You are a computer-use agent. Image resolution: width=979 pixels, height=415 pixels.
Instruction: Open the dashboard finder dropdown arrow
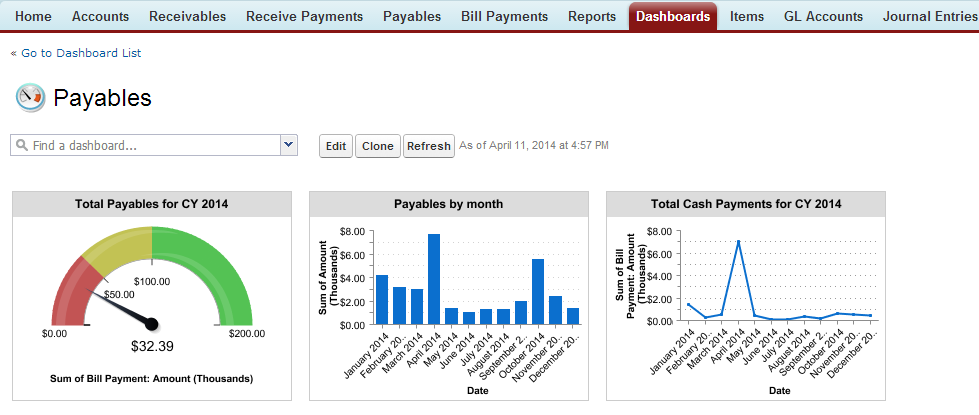(x=289, y=145)
